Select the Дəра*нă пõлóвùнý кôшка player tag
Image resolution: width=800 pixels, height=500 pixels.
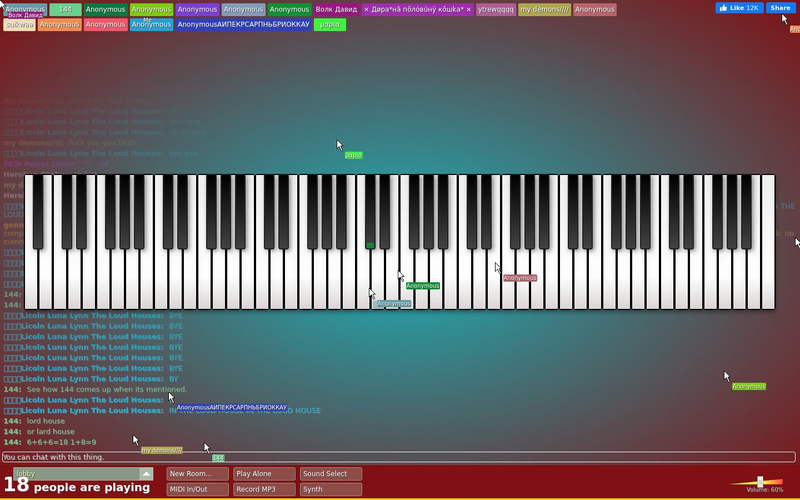[418, 10]
